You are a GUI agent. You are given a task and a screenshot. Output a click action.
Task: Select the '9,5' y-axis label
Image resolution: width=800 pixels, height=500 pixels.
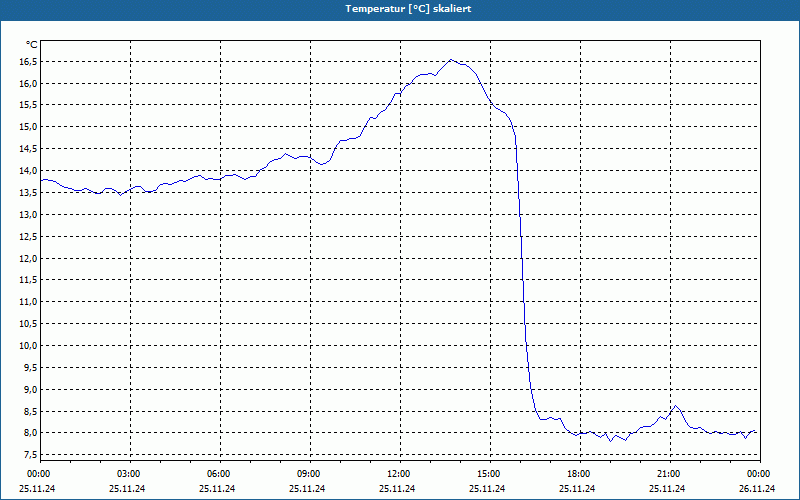(x=30, y=368)
